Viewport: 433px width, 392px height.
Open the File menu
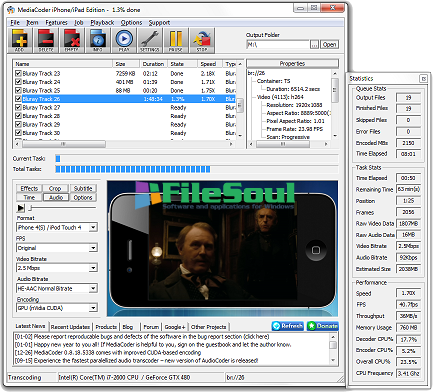click(15, 23)
